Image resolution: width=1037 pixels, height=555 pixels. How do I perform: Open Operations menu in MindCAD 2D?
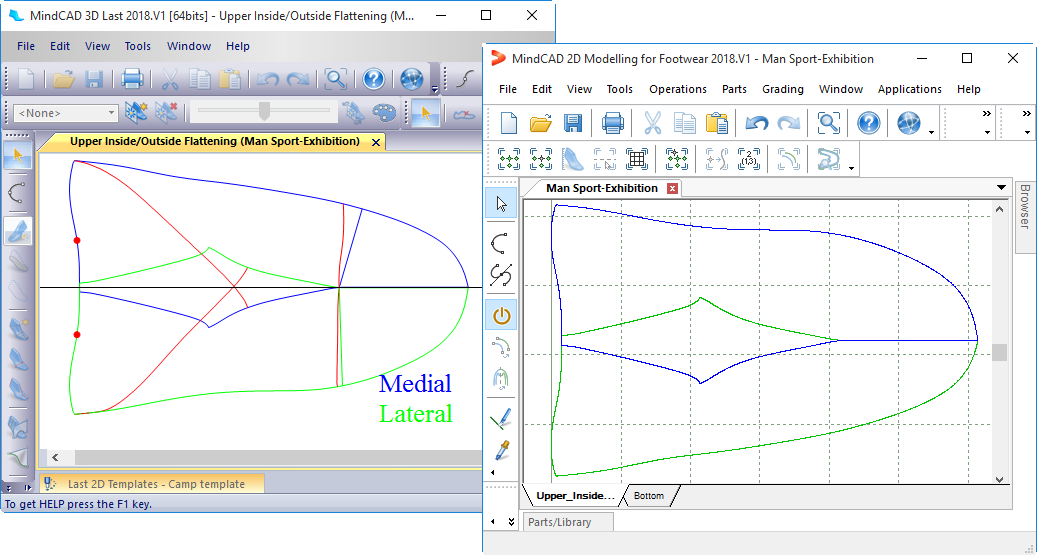(678, 89)
